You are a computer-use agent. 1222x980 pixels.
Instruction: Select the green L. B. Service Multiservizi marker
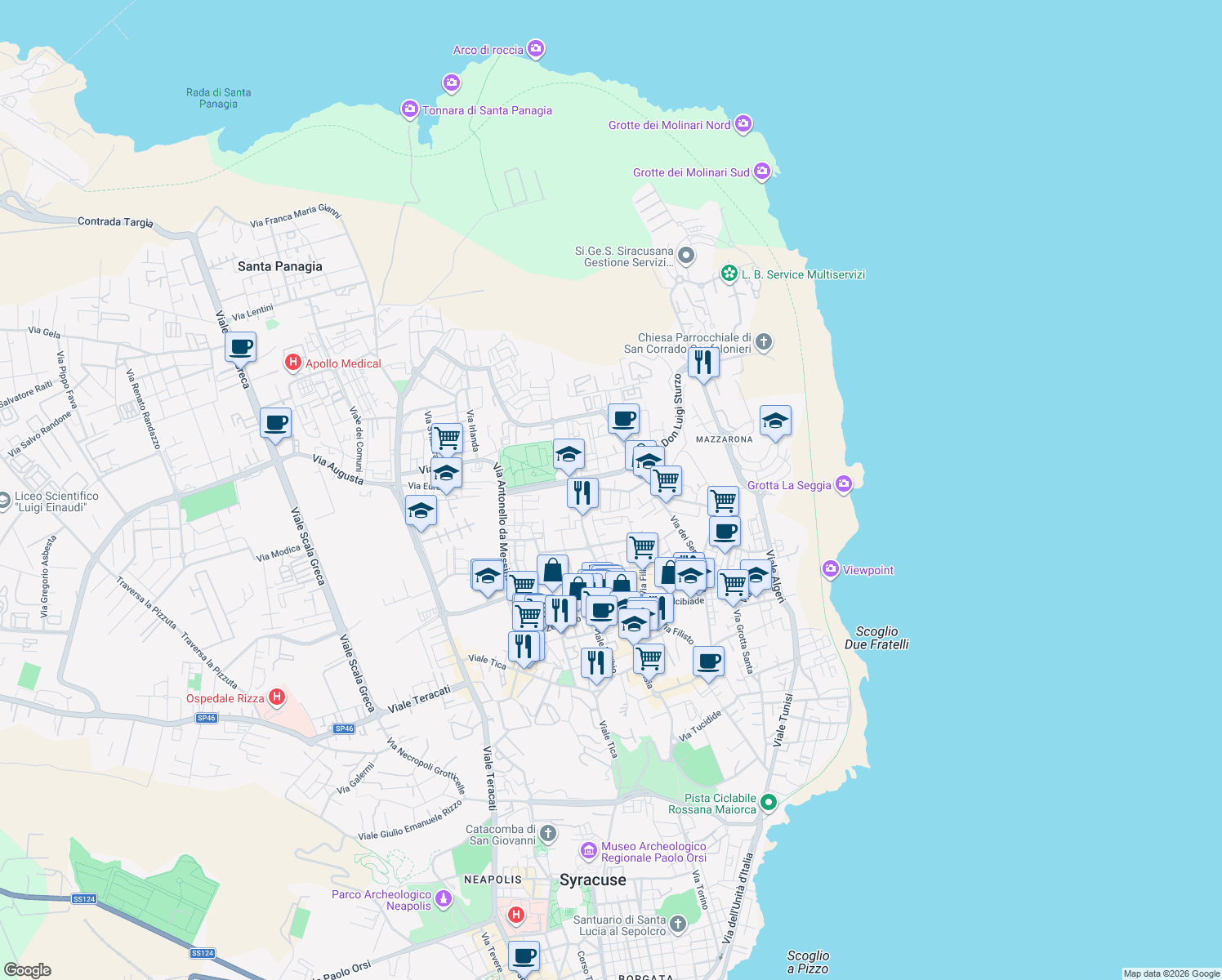[x=729, y=274]
